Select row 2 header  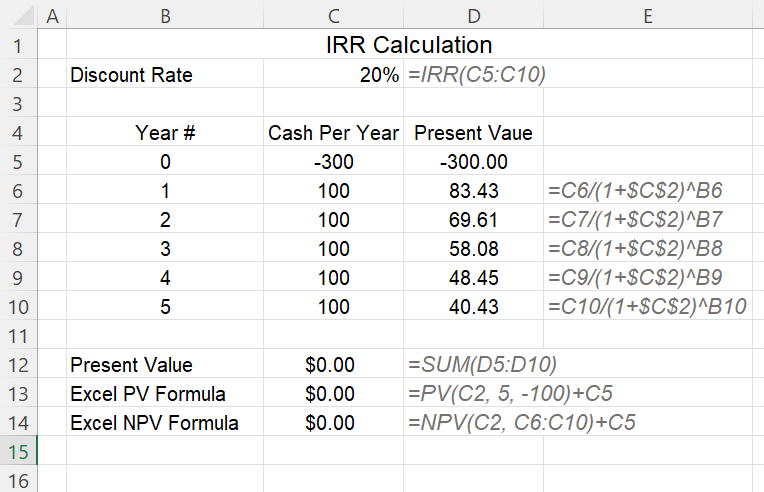19,74
